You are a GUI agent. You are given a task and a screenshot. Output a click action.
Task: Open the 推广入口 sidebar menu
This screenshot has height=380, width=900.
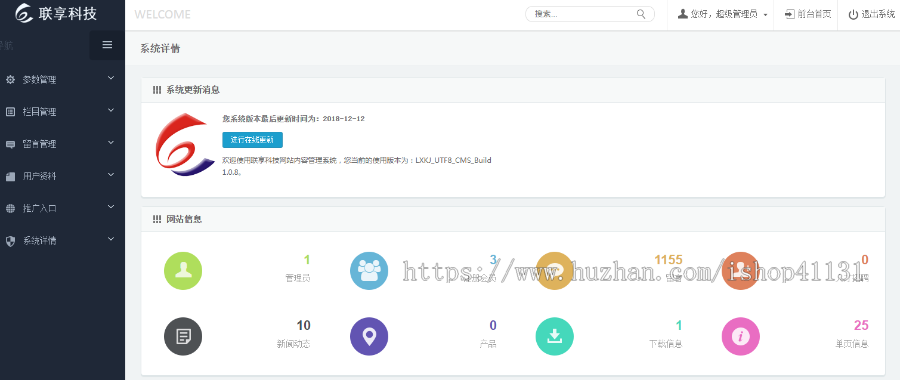pyautogui.click(x=62, y=208)
